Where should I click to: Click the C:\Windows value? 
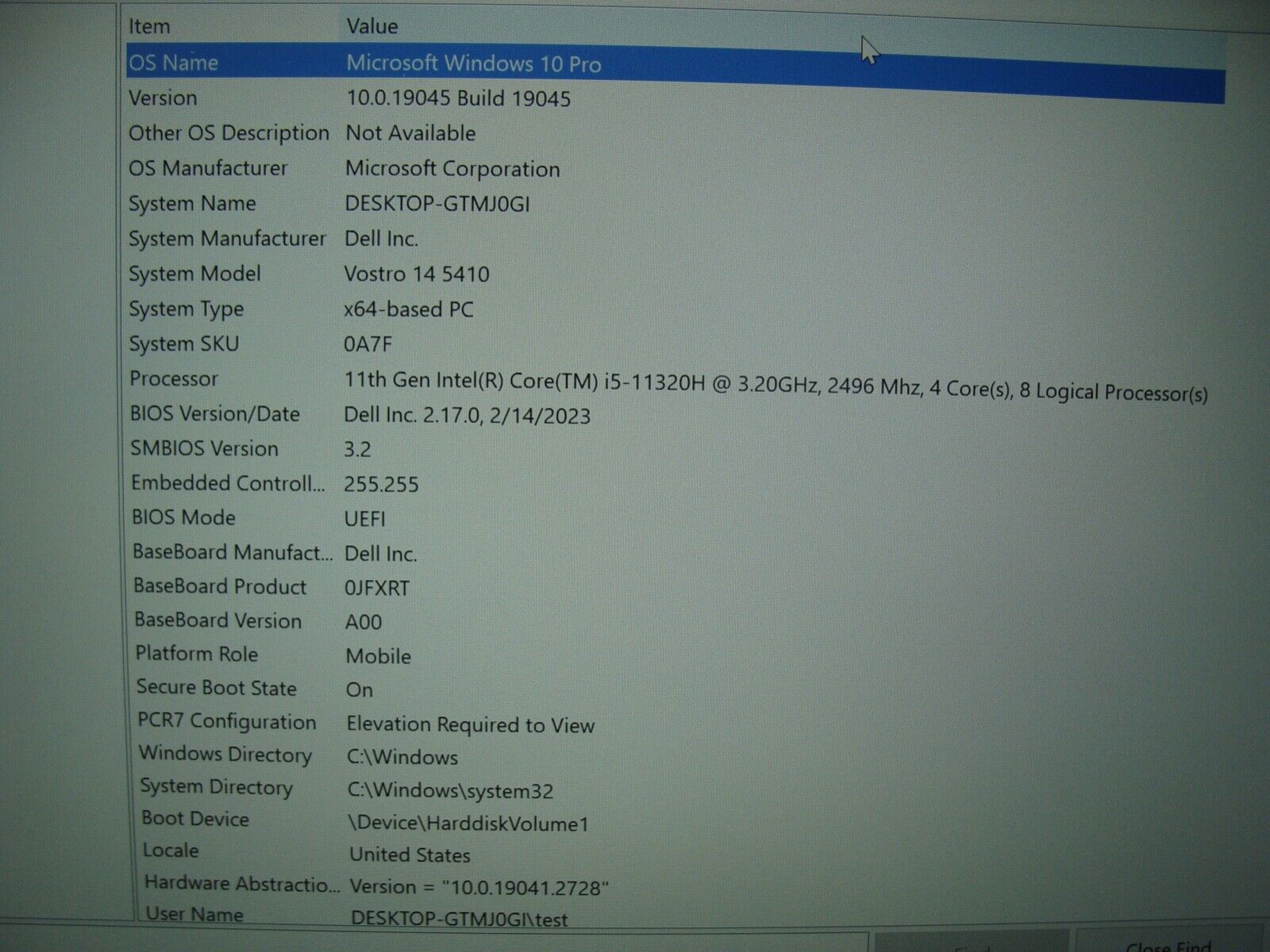tap(402, 757)
